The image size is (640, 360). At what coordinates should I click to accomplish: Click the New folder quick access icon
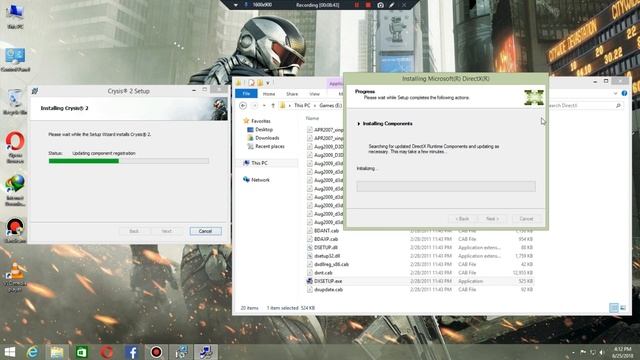click(x=260, y=83)
